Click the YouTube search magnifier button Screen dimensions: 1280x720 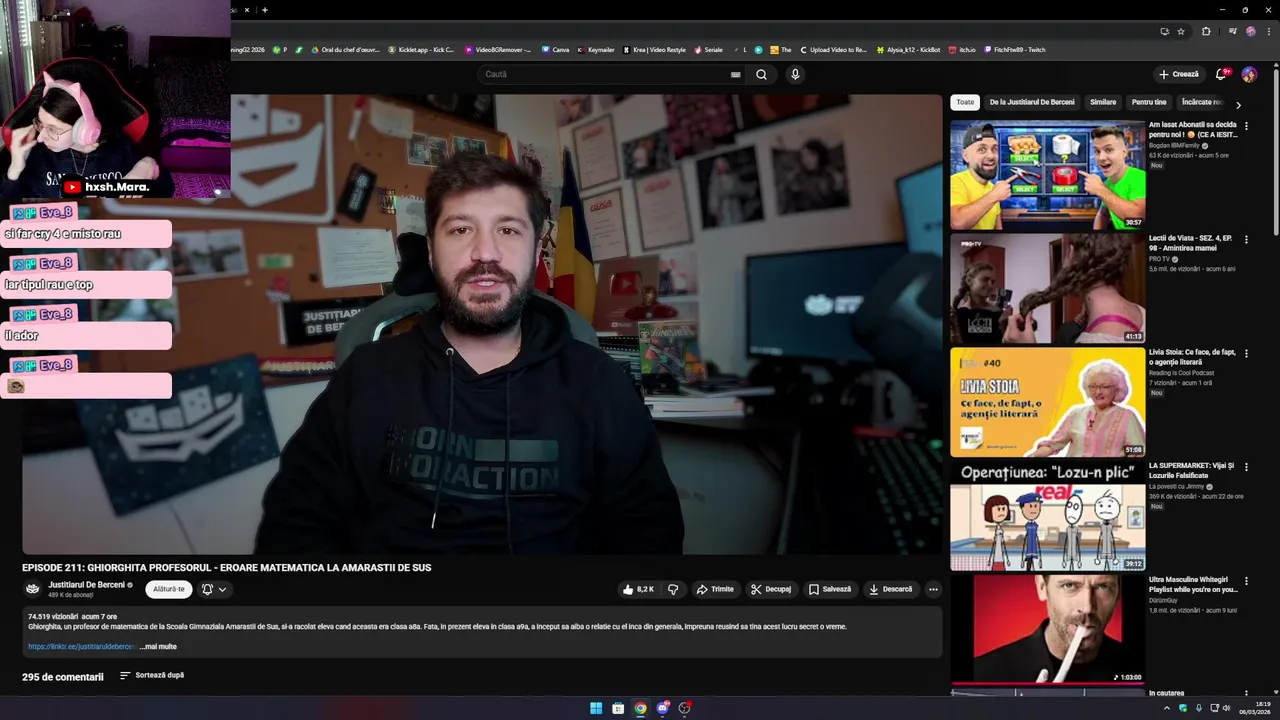coord(761,74)
